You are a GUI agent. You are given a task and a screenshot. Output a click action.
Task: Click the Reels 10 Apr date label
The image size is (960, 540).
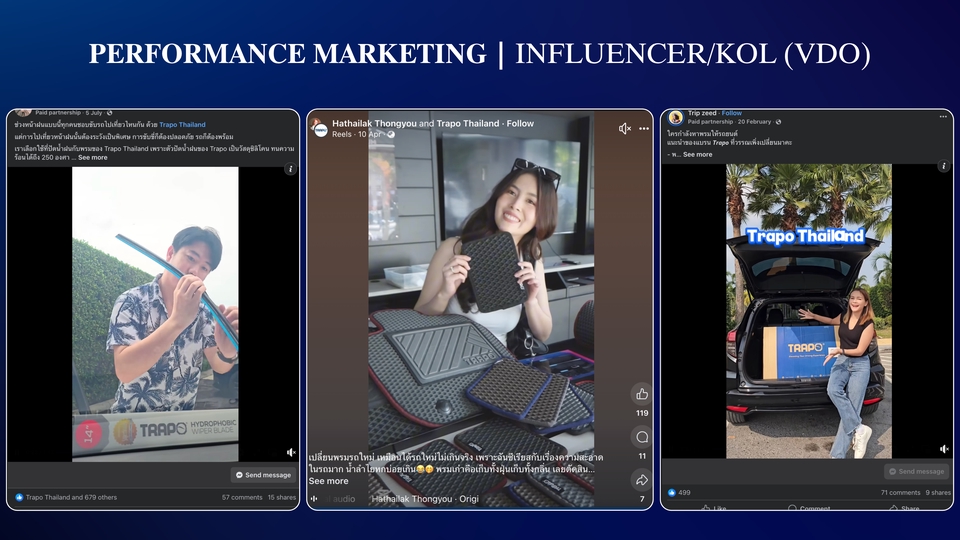[x=357, y=134]
